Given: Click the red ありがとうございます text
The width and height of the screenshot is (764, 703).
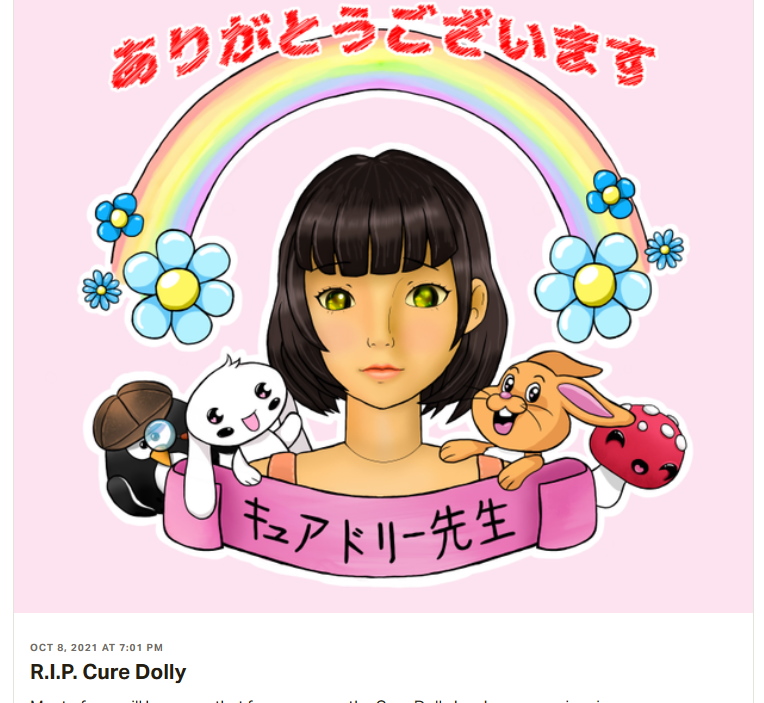Looking at the screenshot, I should click(382, 46).
